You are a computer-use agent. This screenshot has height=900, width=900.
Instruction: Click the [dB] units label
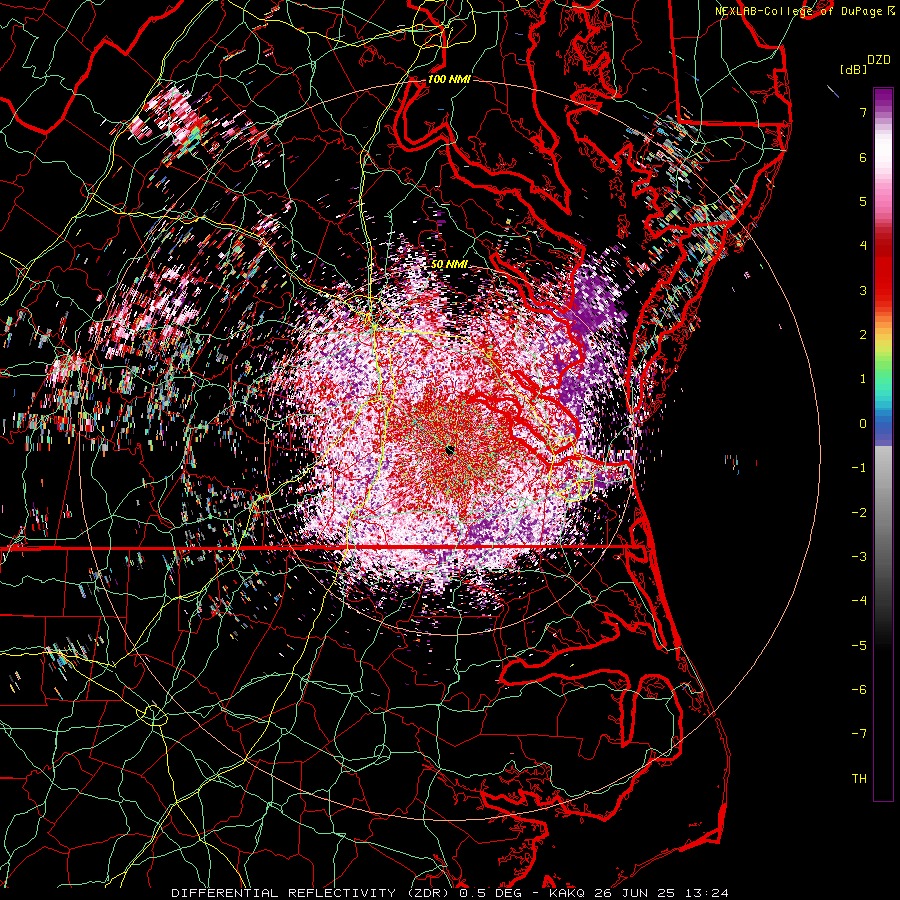pos(854,70)
